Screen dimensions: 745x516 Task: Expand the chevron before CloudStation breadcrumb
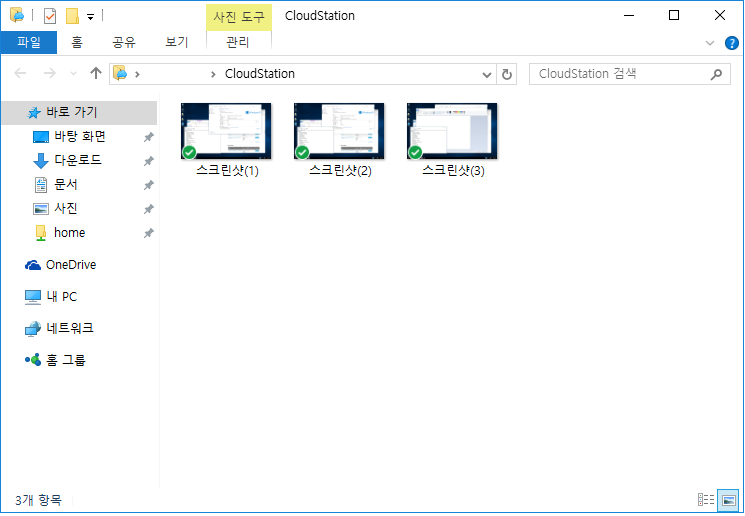click(213, 74)
